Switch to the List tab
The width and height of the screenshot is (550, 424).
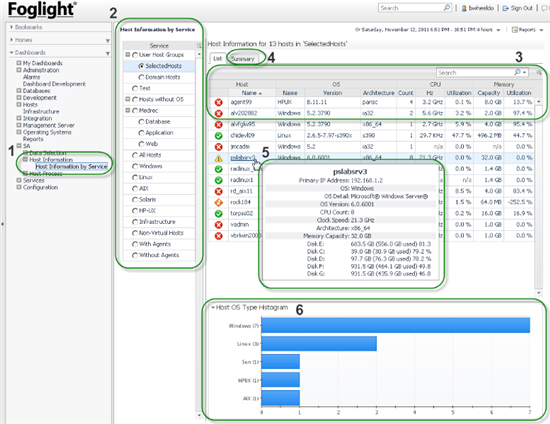coord(218,59)
